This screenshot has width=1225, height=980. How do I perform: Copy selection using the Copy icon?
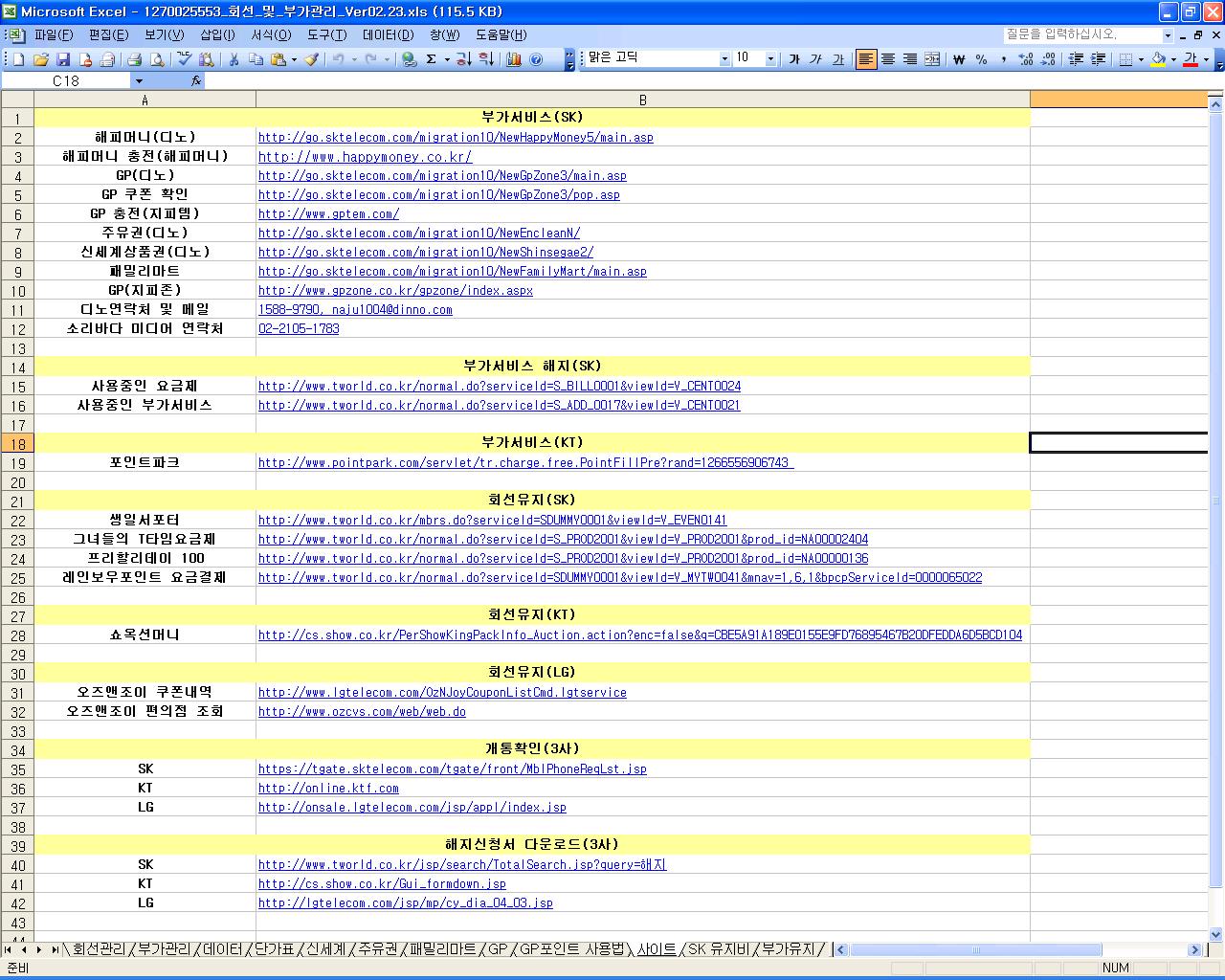(x=256, y=59)
